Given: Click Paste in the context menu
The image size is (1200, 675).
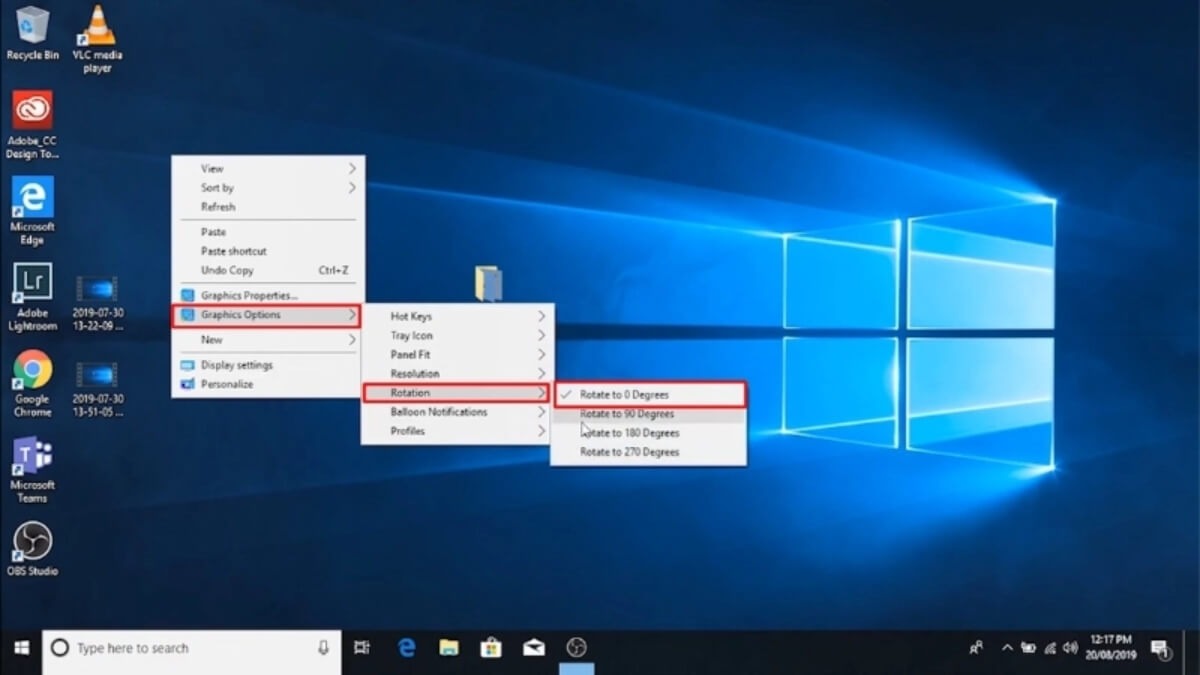Looking at the screenshot, I should (268, 232).
